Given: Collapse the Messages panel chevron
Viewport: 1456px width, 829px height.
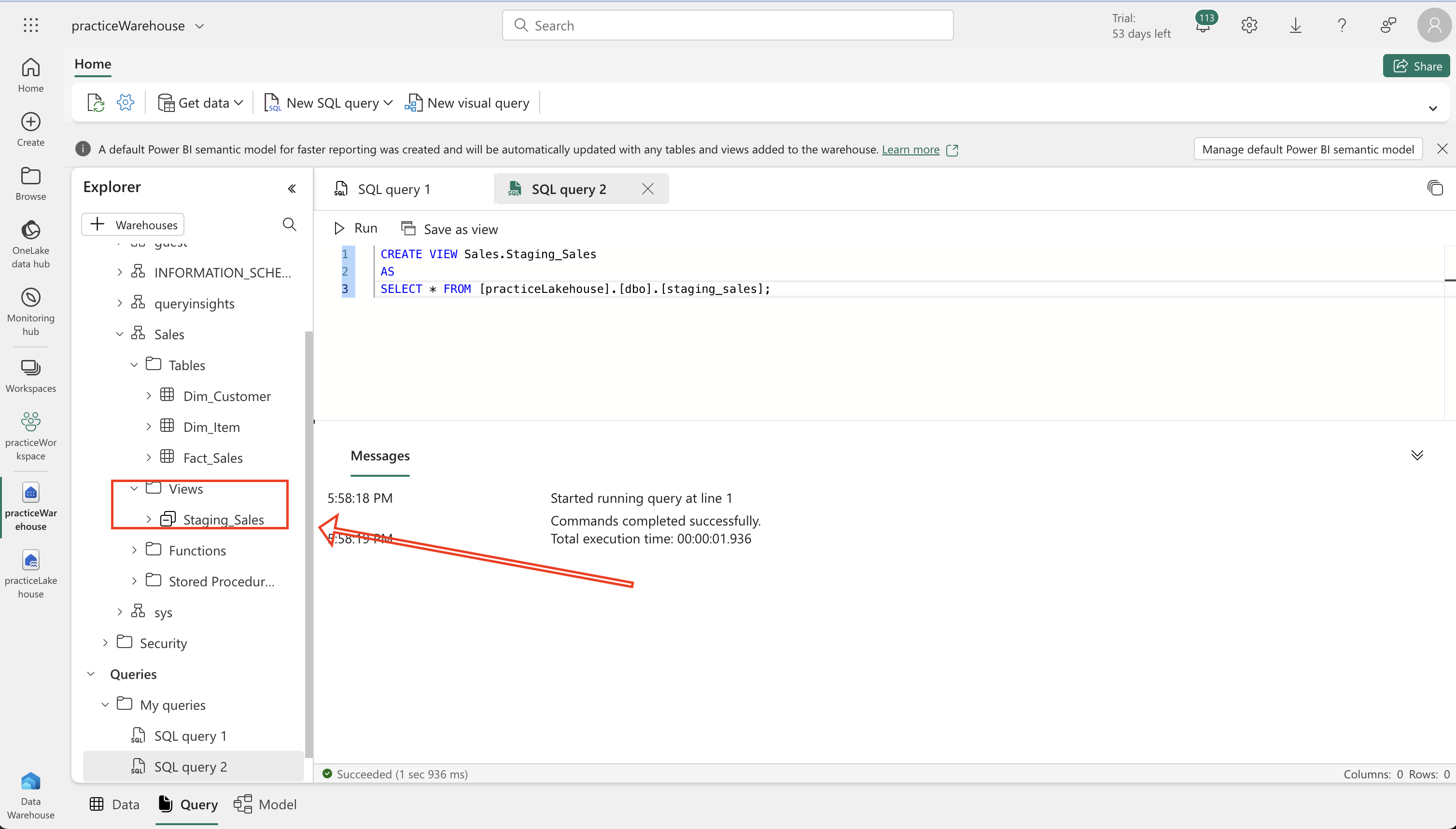Looking at the screenshot, I should pos(1417,455).
